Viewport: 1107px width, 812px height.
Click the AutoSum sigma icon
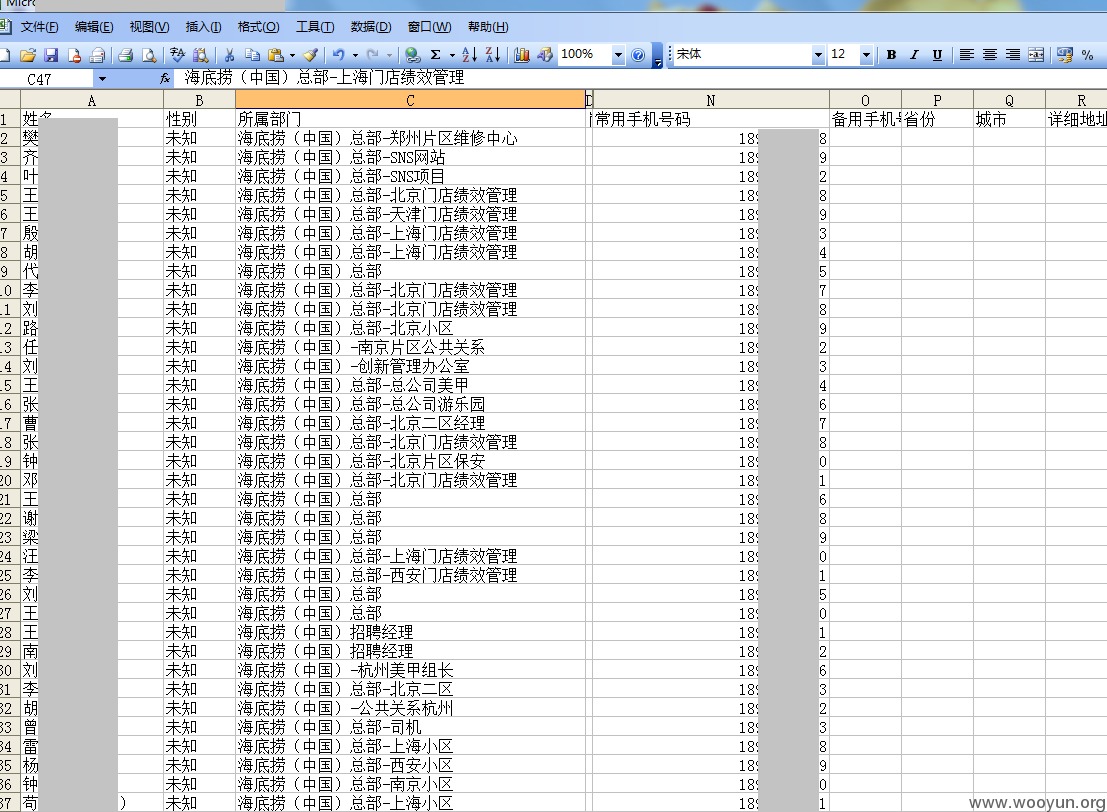coord(436,54)
